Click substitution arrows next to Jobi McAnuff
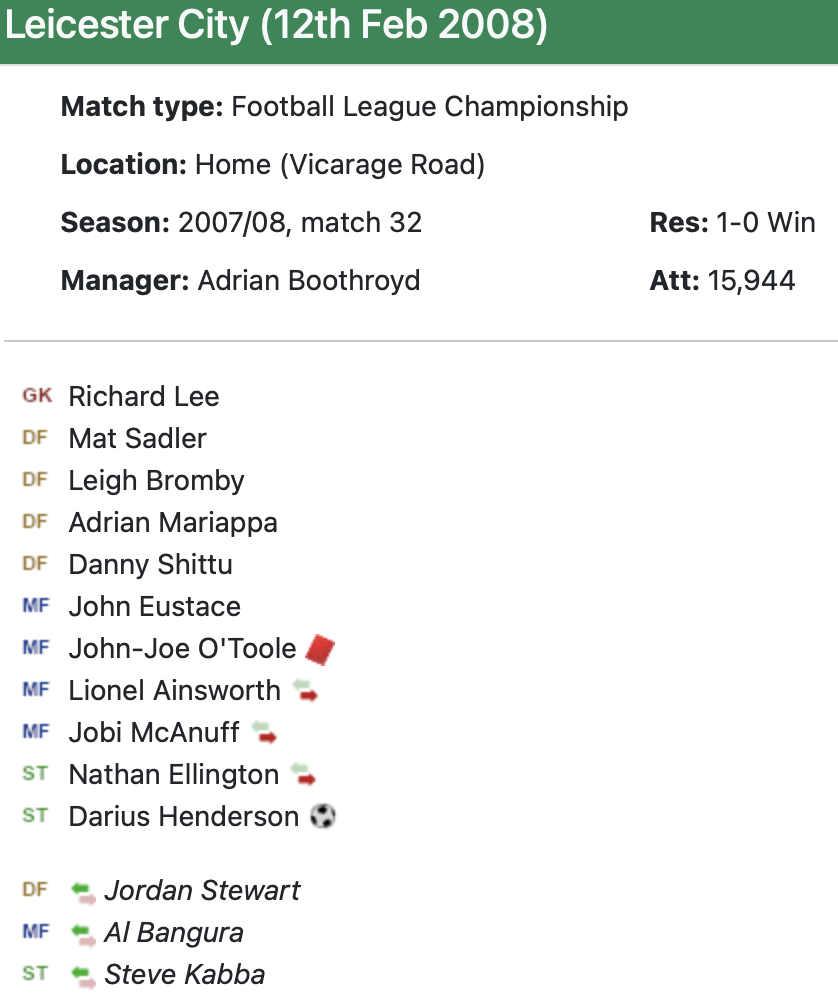The width and height of the screenshot is (838, 1002). tap(264, 733)
